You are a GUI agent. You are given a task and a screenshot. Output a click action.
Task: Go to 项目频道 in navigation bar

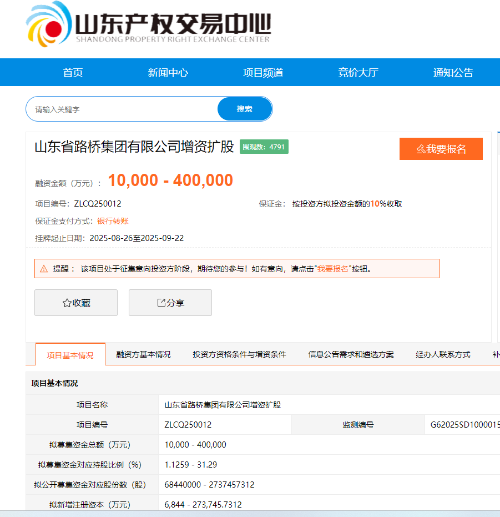tap(263, 72)
